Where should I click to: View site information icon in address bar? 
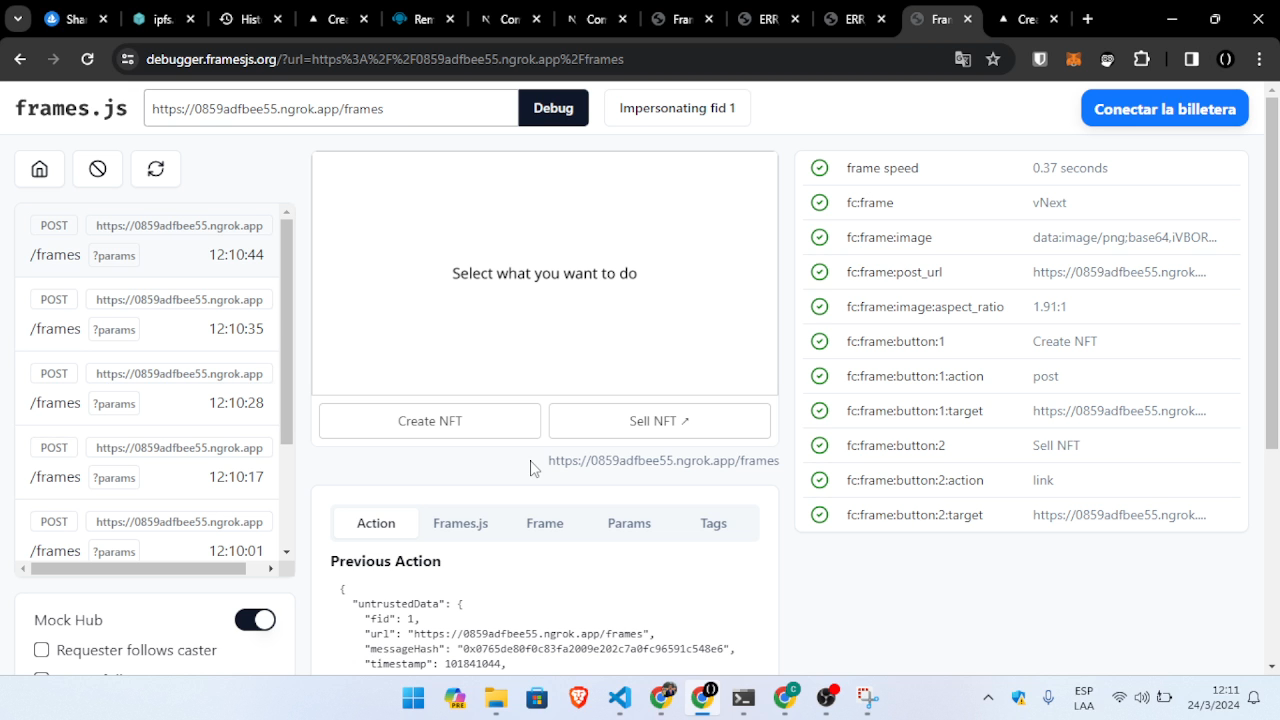[127, 59]
